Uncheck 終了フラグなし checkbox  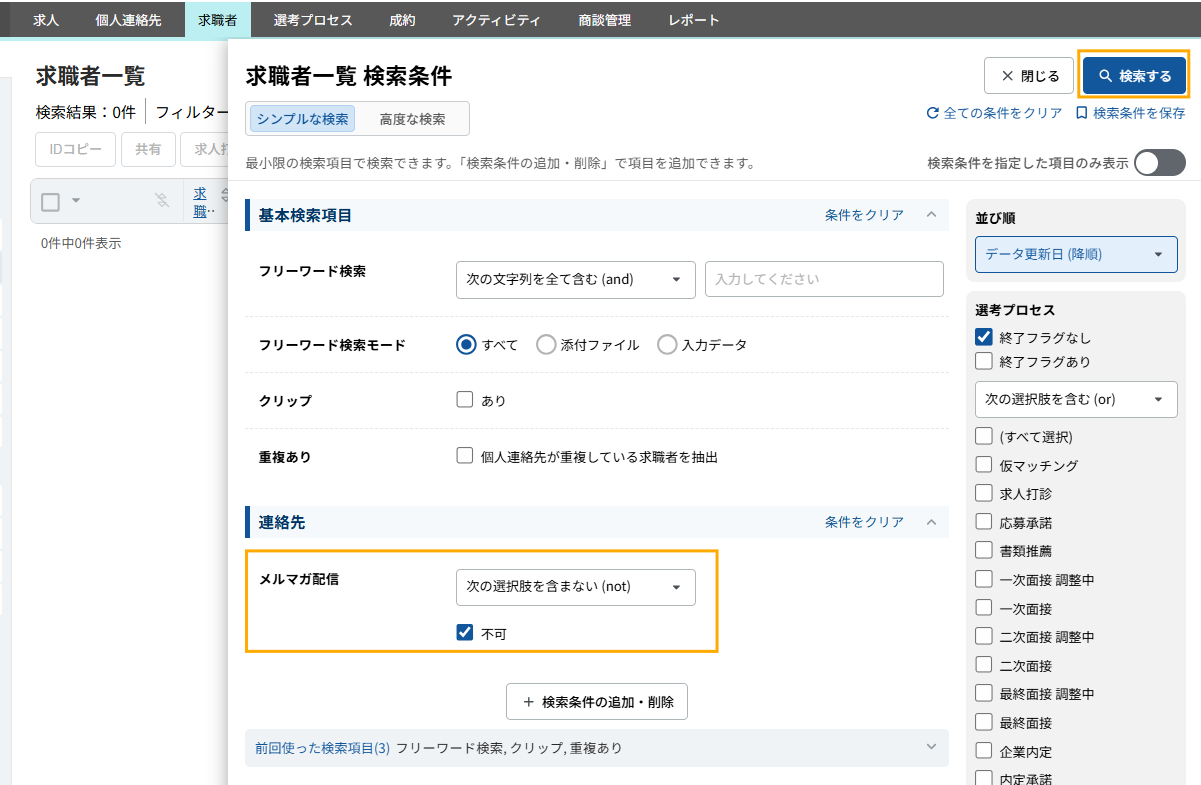(x=984, y=338)
